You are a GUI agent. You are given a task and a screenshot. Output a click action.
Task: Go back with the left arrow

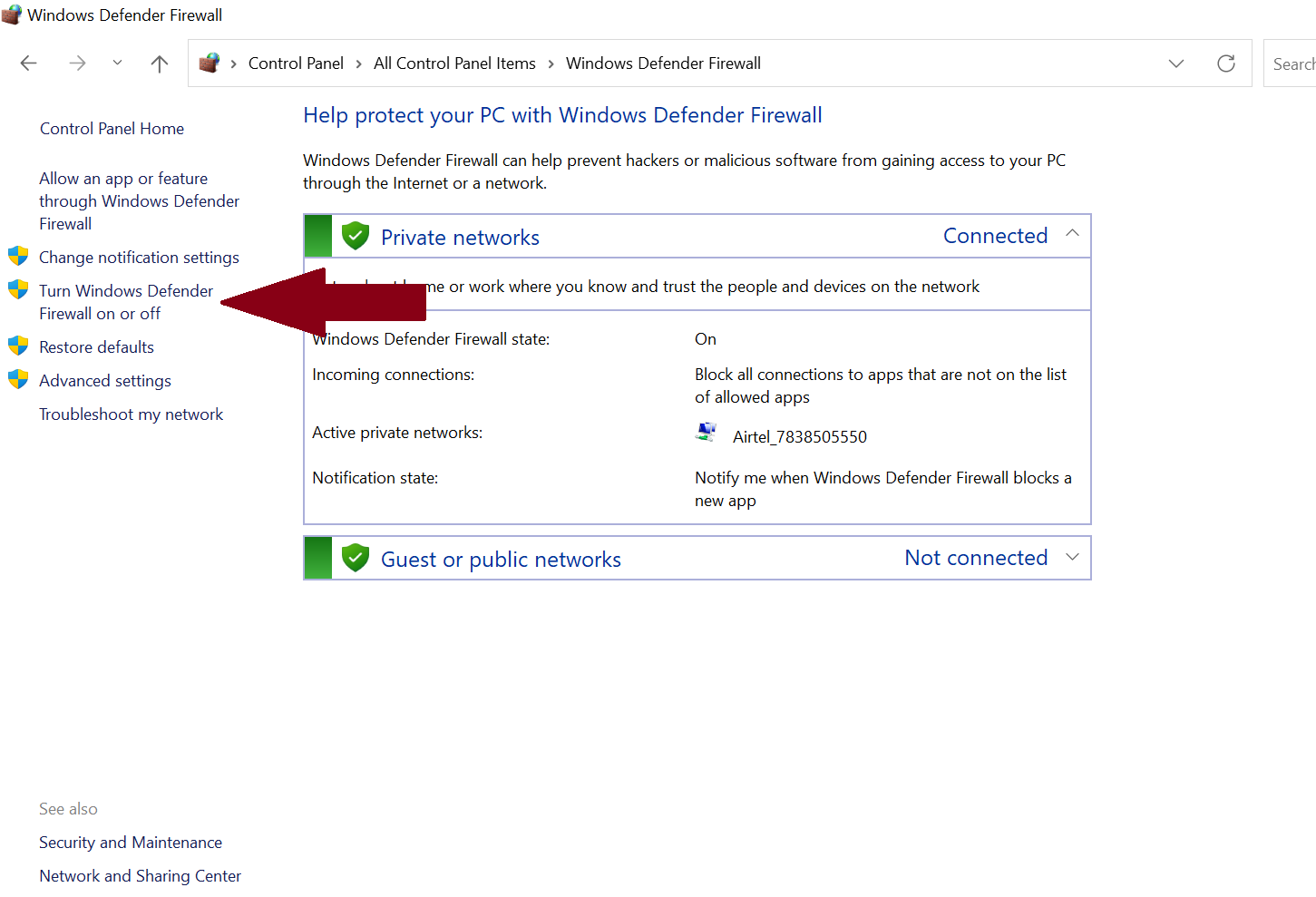pos(29,63)
